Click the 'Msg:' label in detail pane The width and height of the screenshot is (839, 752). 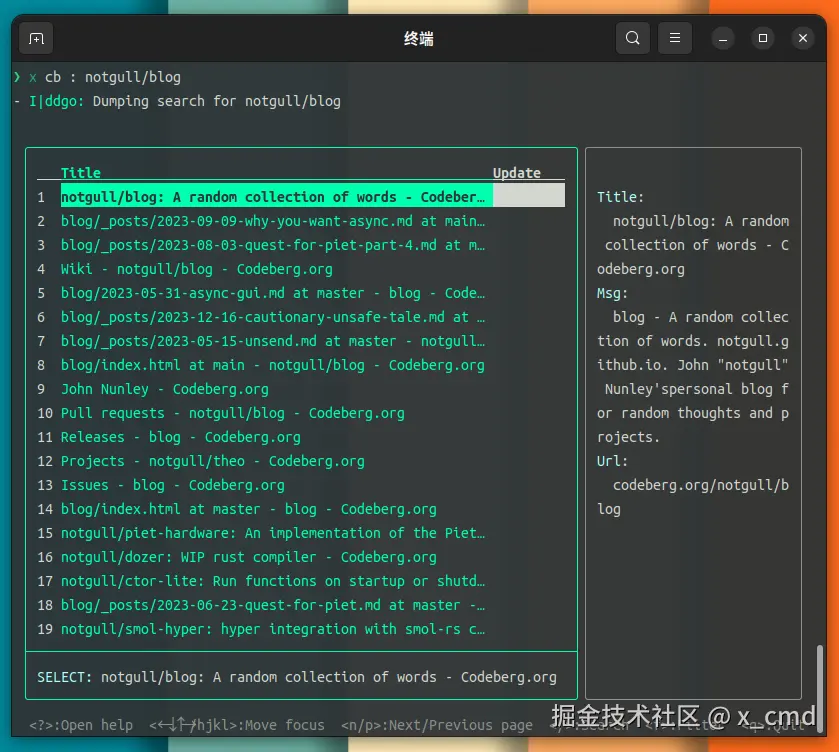click(612, 293)
